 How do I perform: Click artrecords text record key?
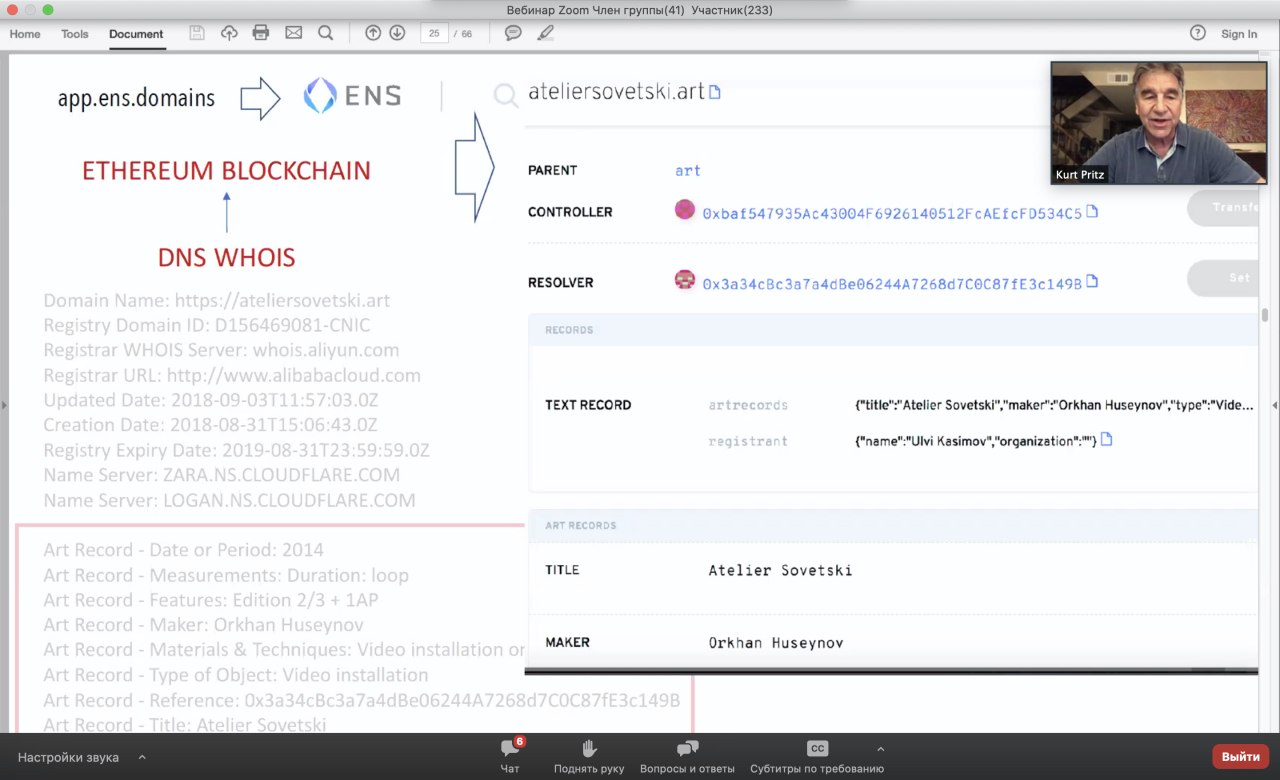[x=748, y=405]
